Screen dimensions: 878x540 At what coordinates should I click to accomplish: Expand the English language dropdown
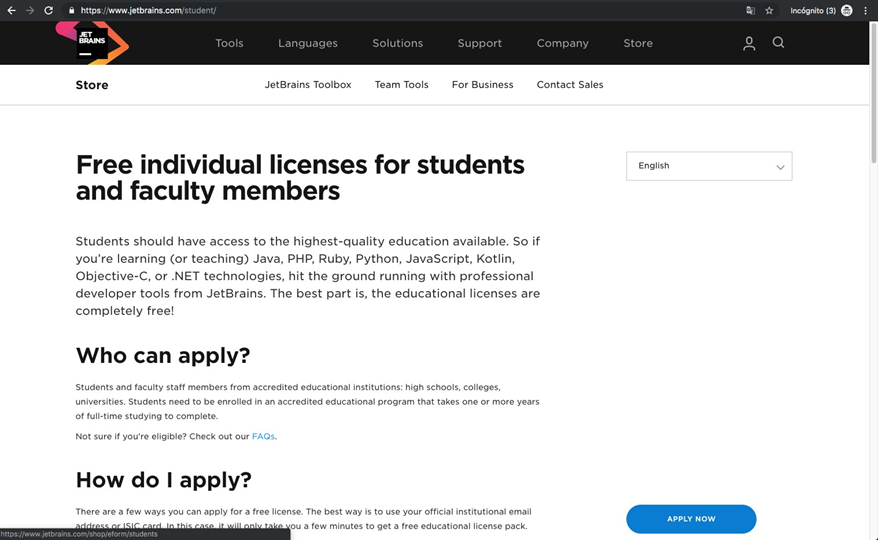coord(709,166)
